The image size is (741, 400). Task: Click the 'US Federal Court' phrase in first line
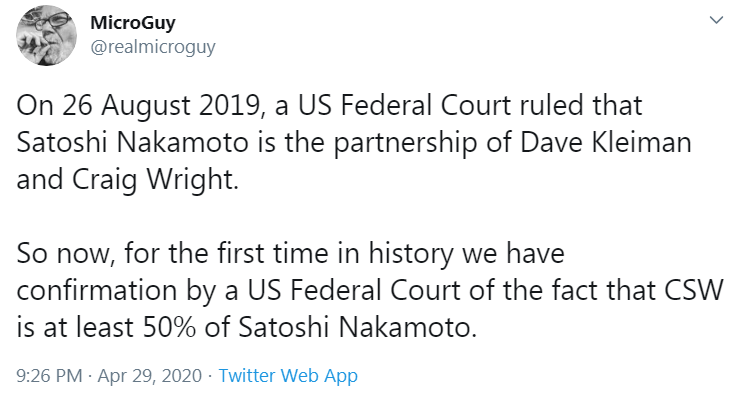tap(405, 105)
